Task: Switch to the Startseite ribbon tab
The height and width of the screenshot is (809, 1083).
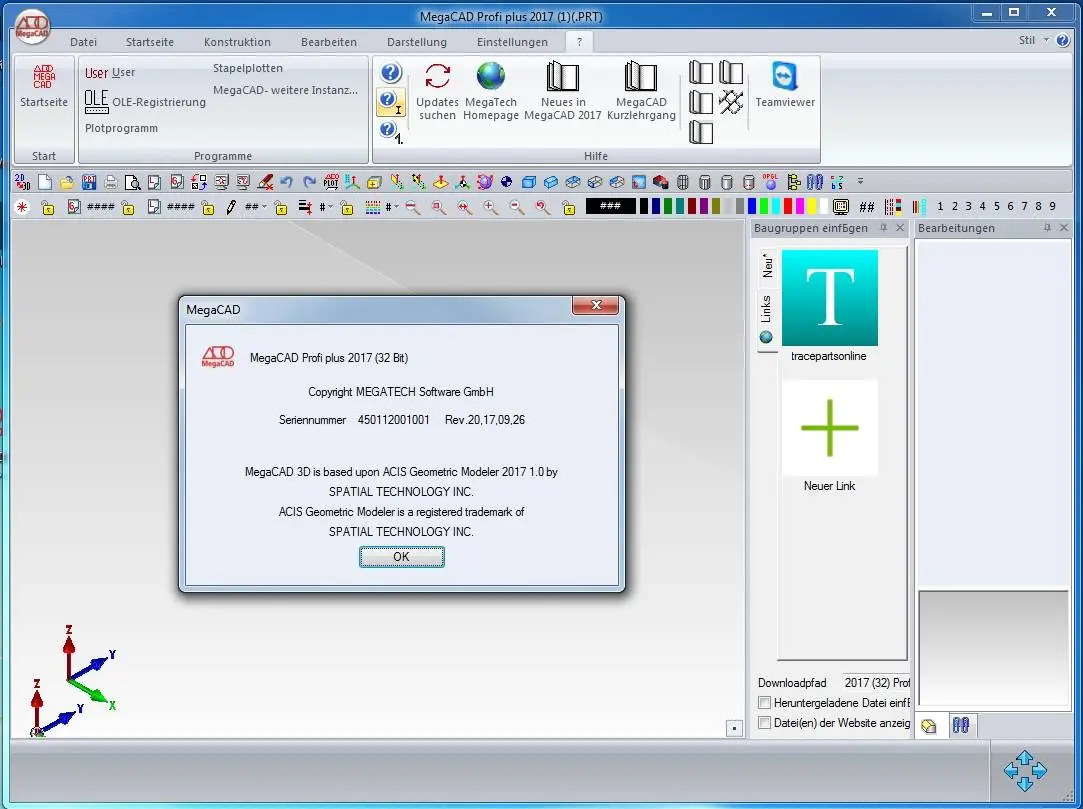Action: (150, 42)
